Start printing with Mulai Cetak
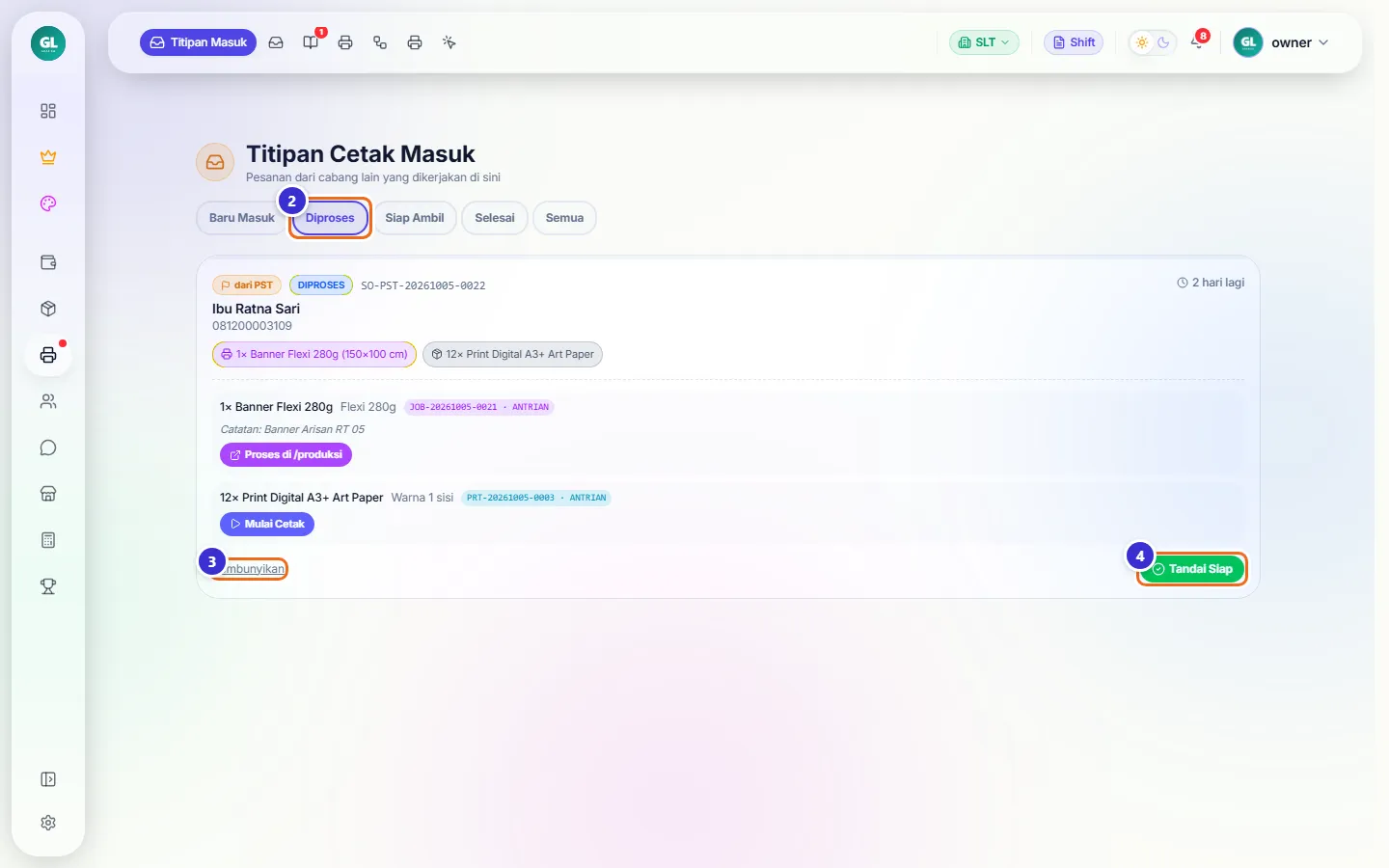 tap(267, 524)
